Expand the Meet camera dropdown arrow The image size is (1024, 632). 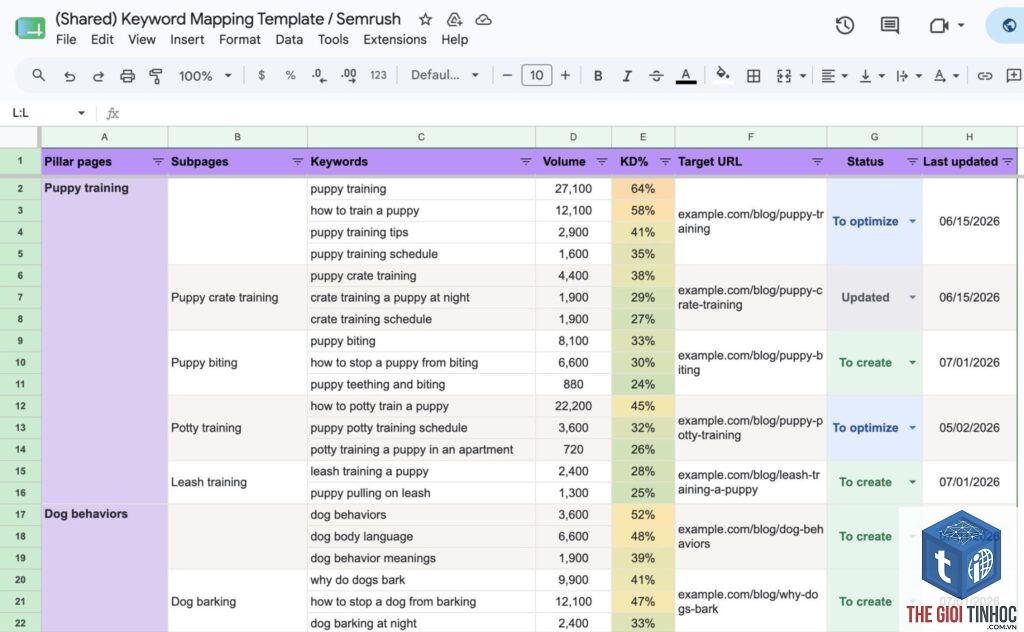(961, 25)
